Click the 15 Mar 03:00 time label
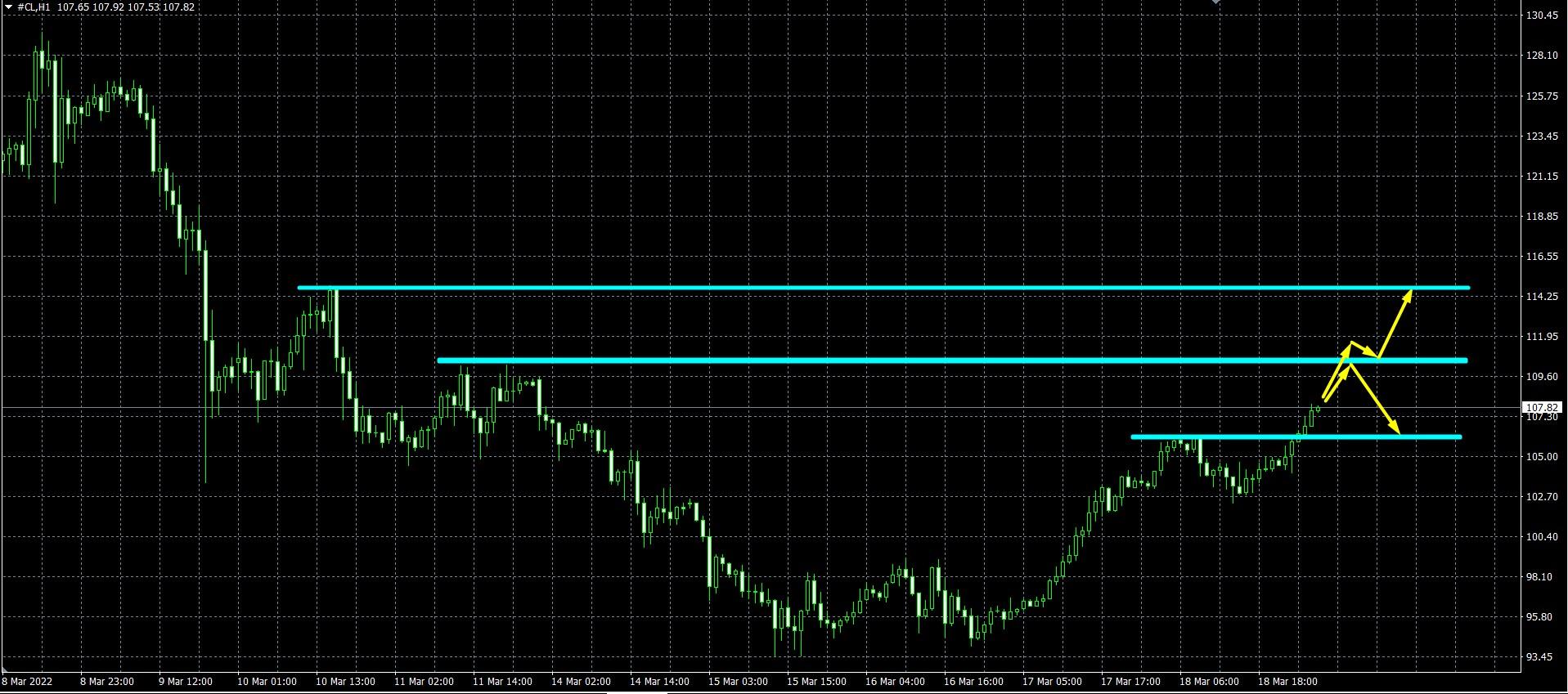Screen dimensions: 1568x694 tap(738, 682)
